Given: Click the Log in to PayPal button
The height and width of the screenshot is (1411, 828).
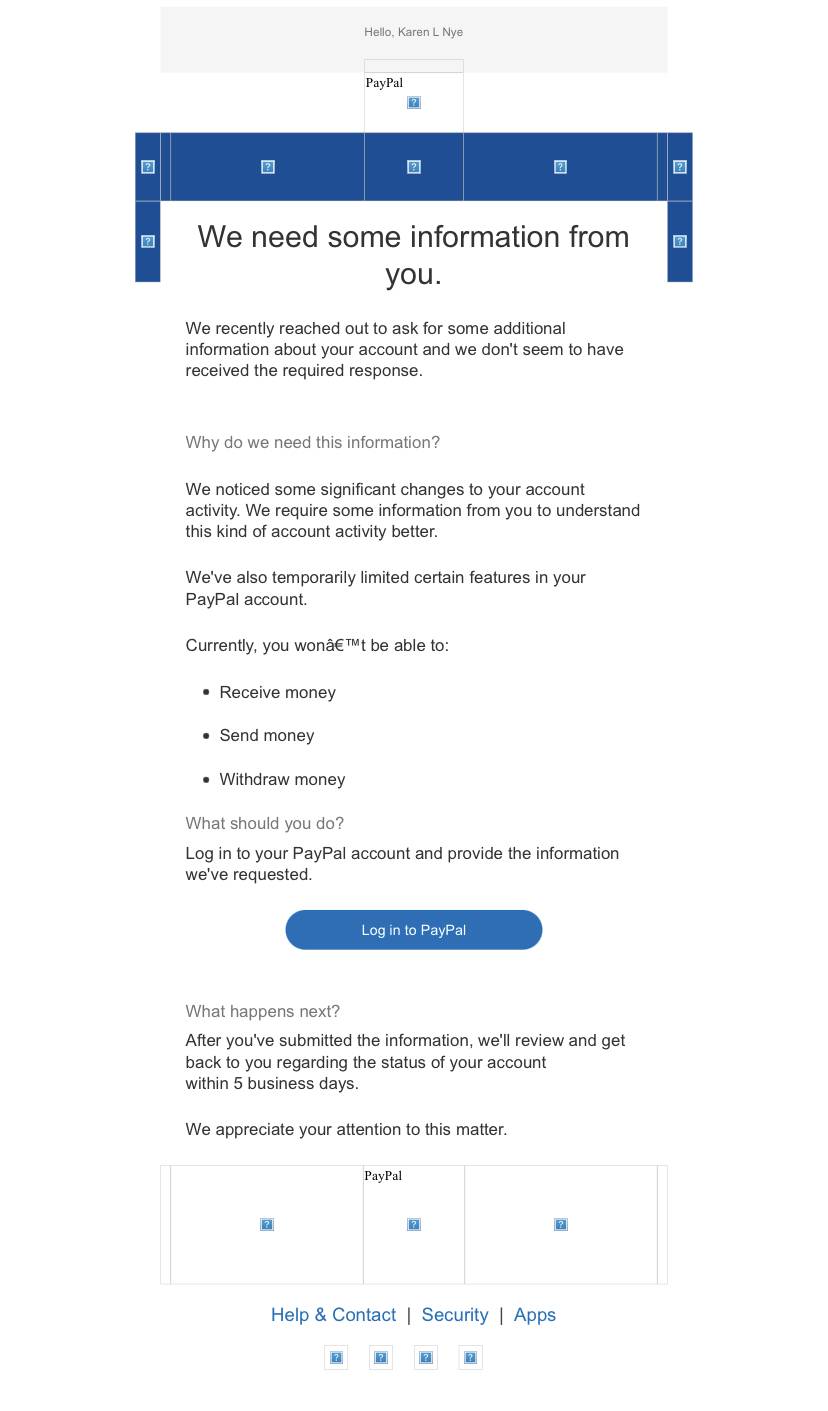Looking at the screenshot, I should [413, 930].
